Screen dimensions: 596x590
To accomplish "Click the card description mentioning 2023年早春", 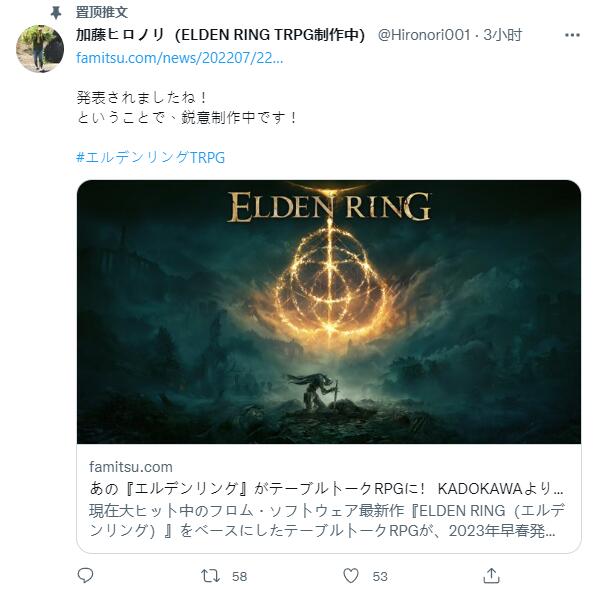I will (x=327, y=520).
